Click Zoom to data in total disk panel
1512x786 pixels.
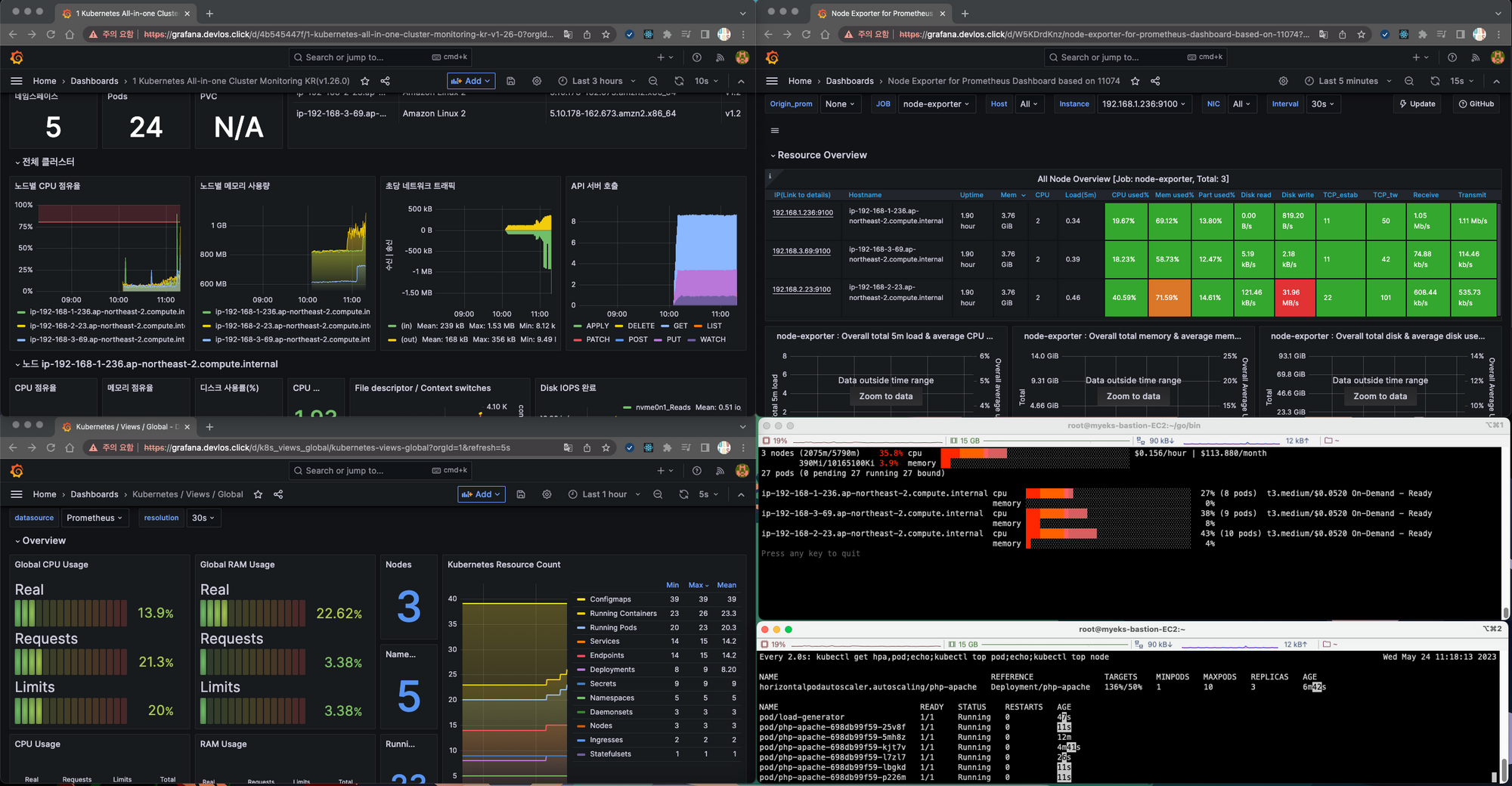coord(1380,396)
